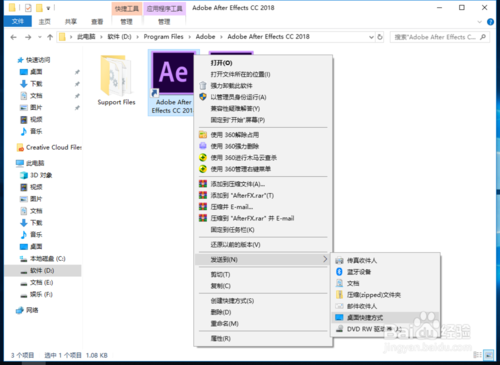Open 管理 tab under 快捷工具
Screen dimensions: 500x365
coord(127,22)
